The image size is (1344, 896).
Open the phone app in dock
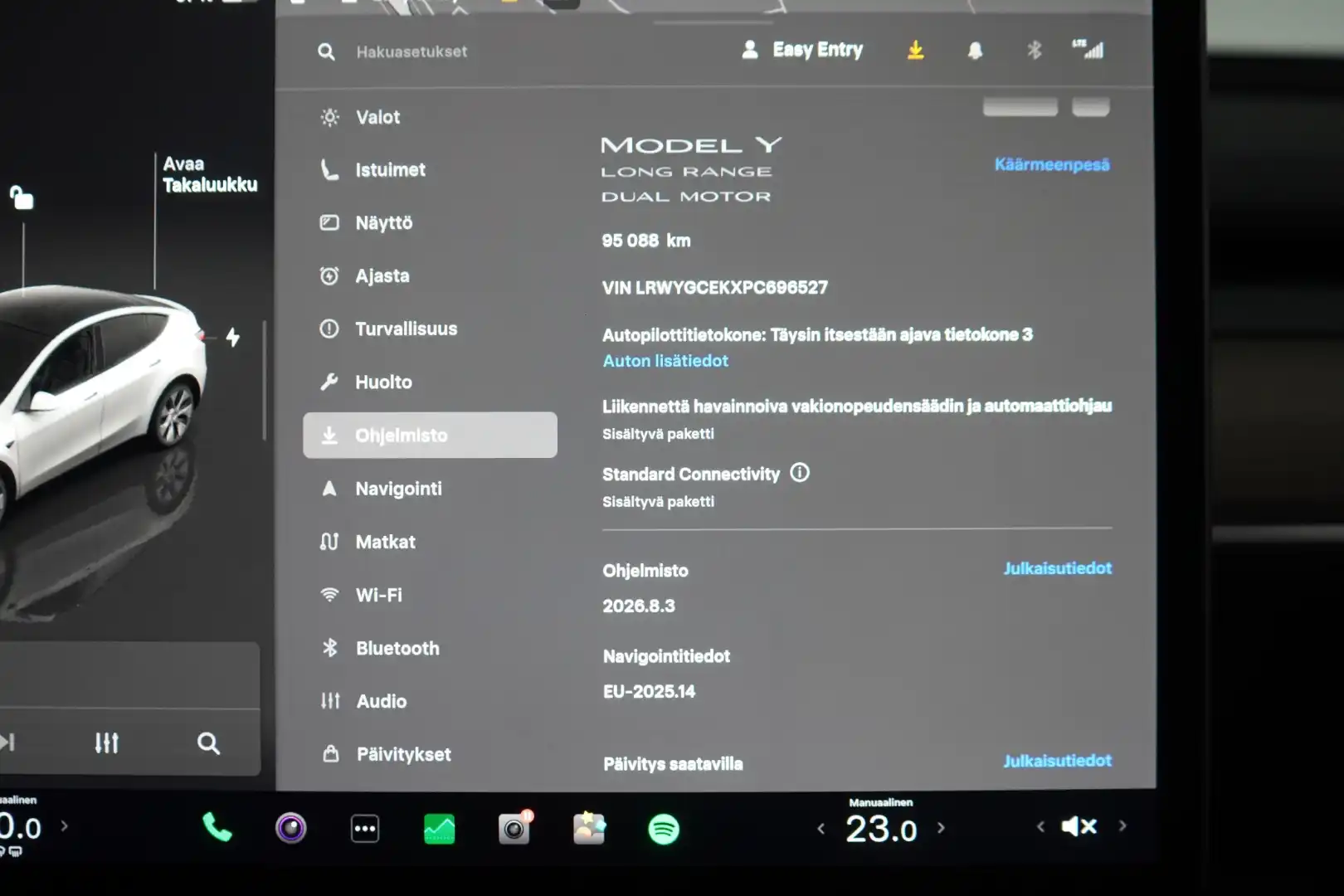coord(217,827)
